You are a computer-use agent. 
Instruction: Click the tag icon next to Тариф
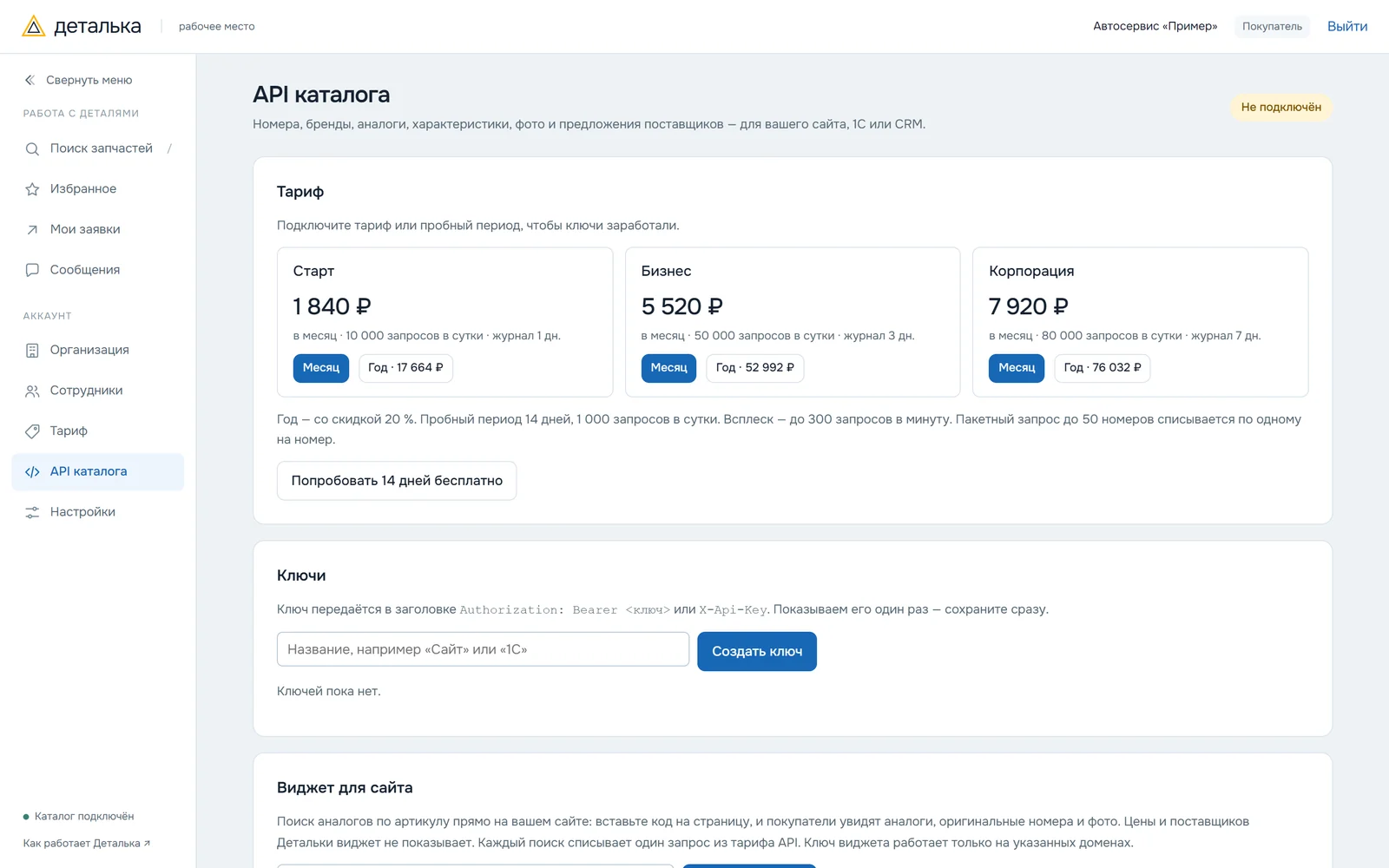click(32, 431)
